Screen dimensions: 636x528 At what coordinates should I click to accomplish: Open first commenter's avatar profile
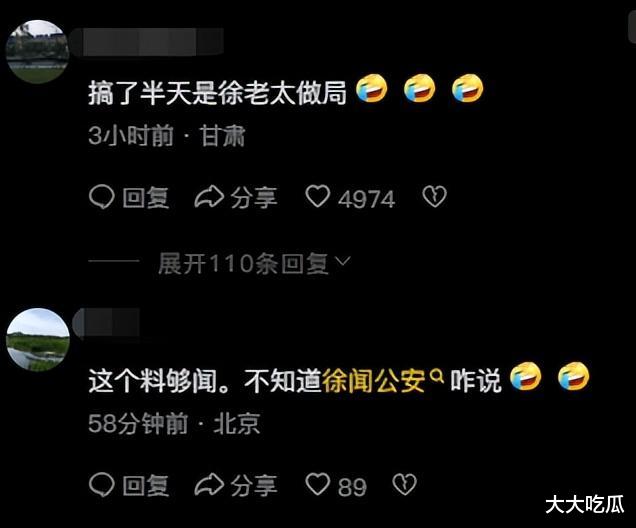(x=37, y=52)
